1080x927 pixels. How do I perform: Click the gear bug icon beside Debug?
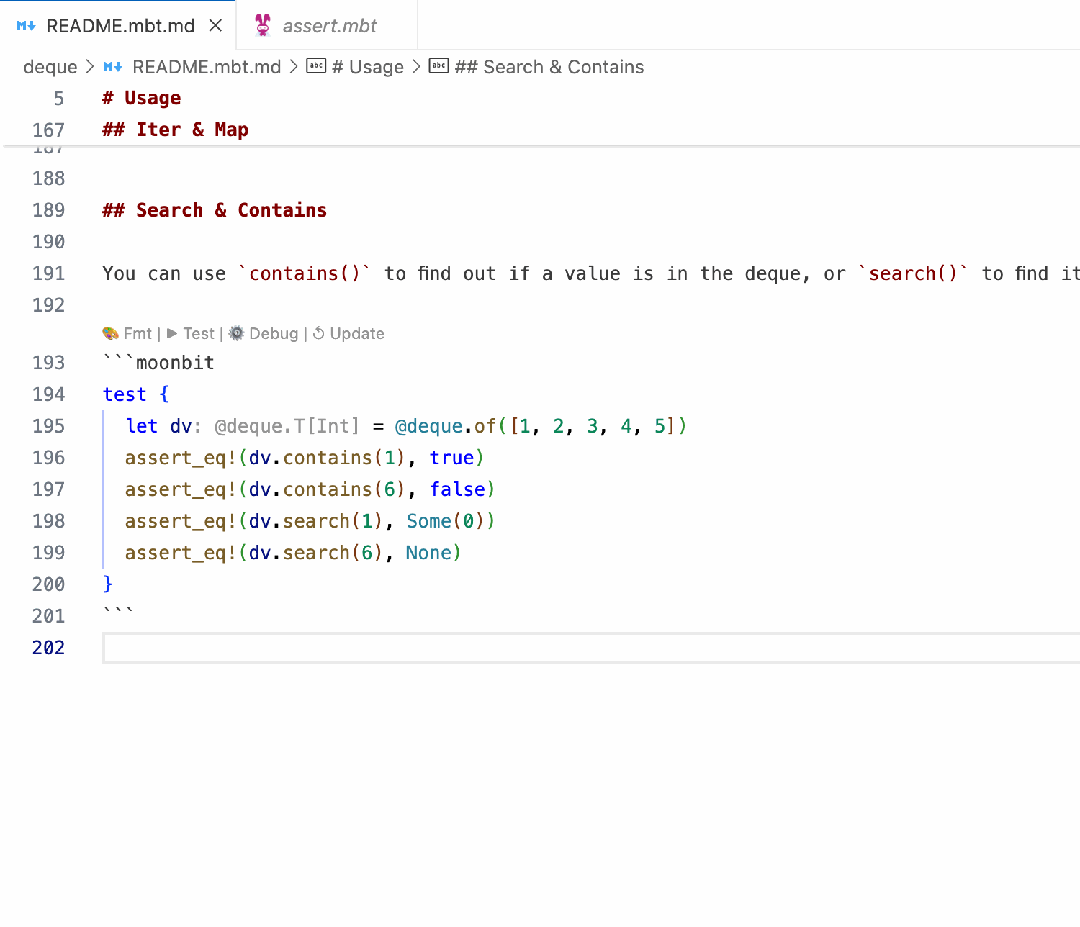click(x=236, y=333)
